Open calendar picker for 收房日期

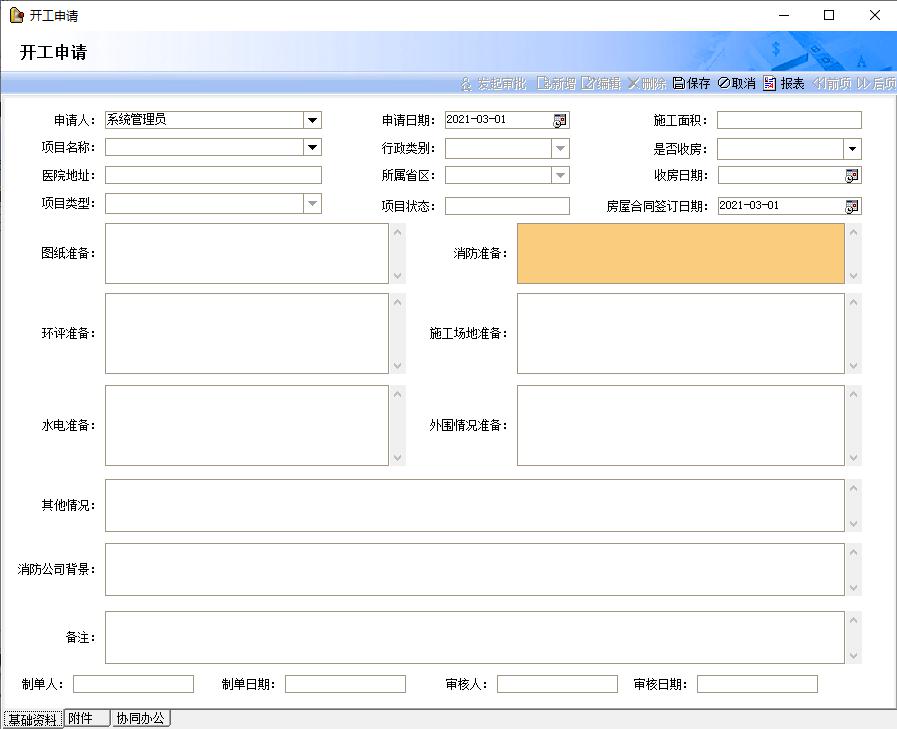coord(852,176)
